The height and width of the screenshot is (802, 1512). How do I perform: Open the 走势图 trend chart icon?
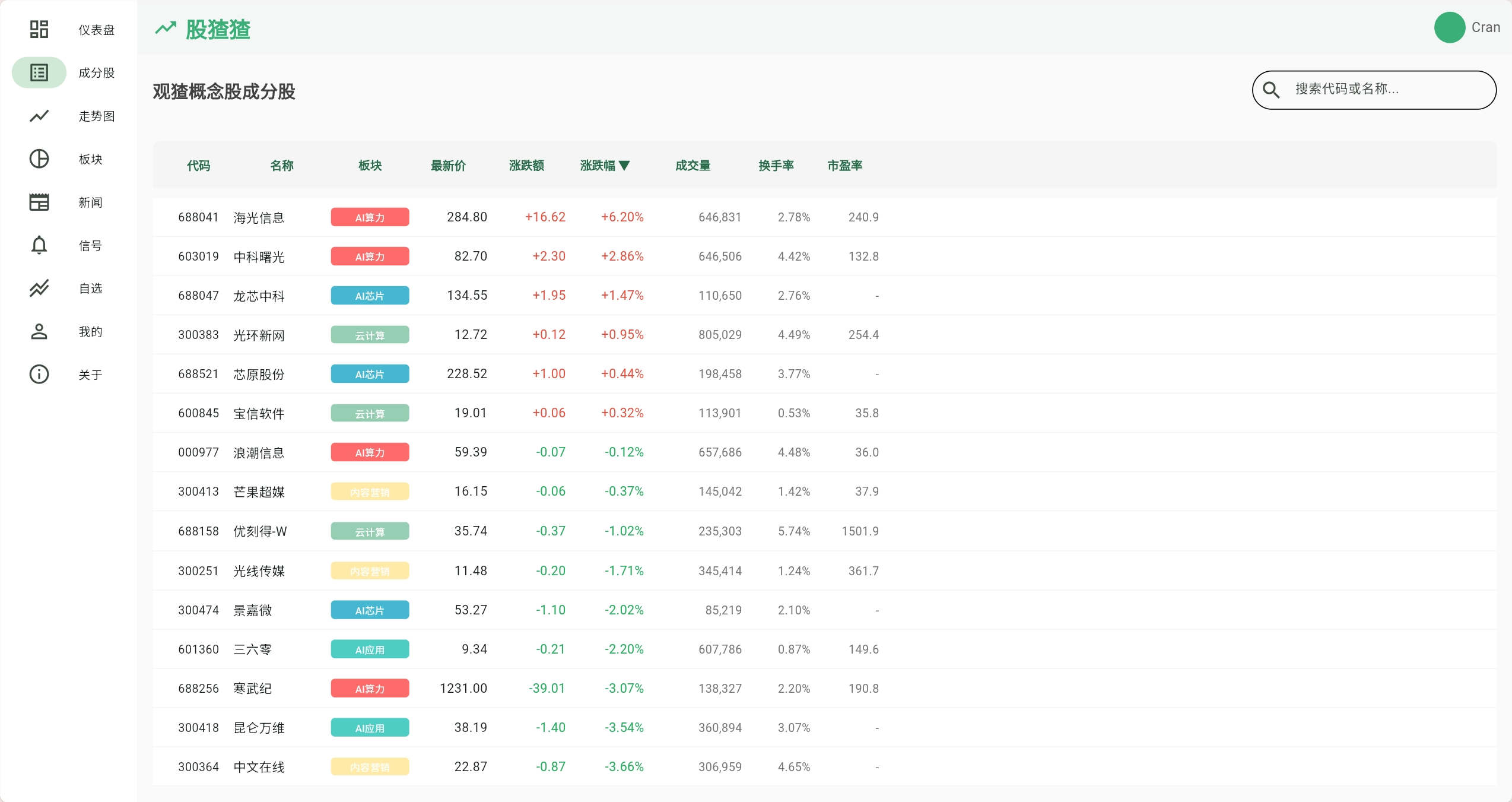pos(39,116)
